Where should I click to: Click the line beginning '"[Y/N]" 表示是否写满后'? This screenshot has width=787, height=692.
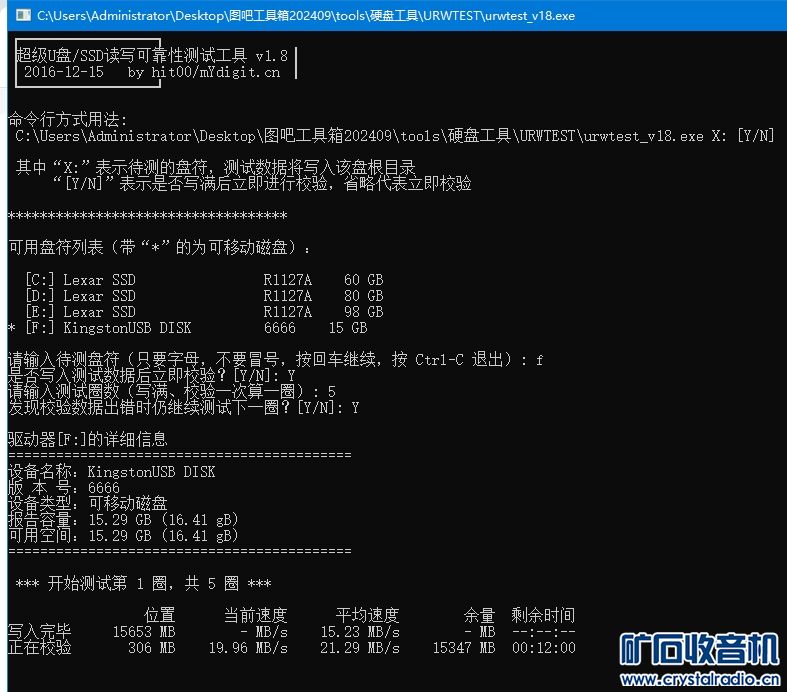click(x=263, y=184)
